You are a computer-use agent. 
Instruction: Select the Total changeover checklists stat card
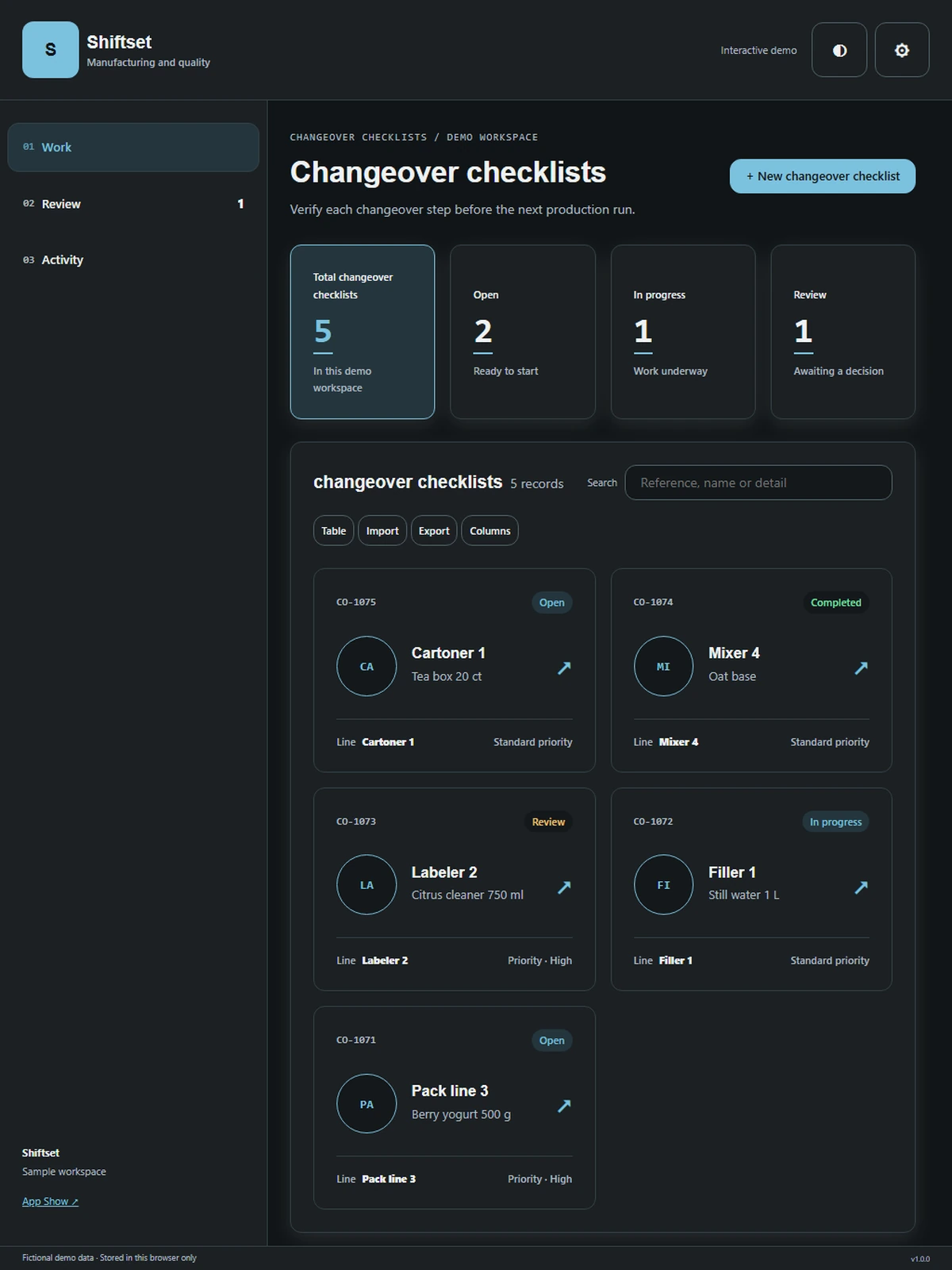click(363, 332)
